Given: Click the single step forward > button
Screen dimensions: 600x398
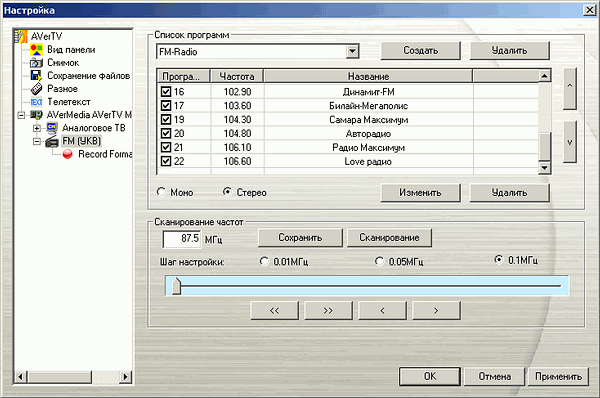Looking at the screenshot, I should (436, 310).
